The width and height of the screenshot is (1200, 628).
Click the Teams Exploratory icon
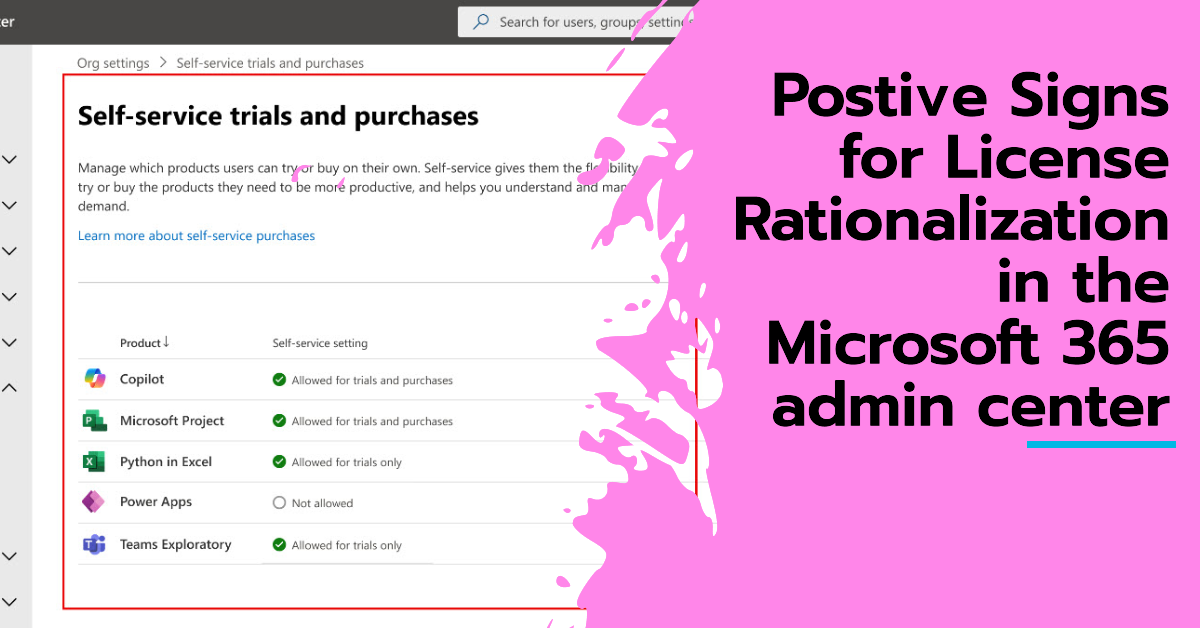click(x=94, y=545)
